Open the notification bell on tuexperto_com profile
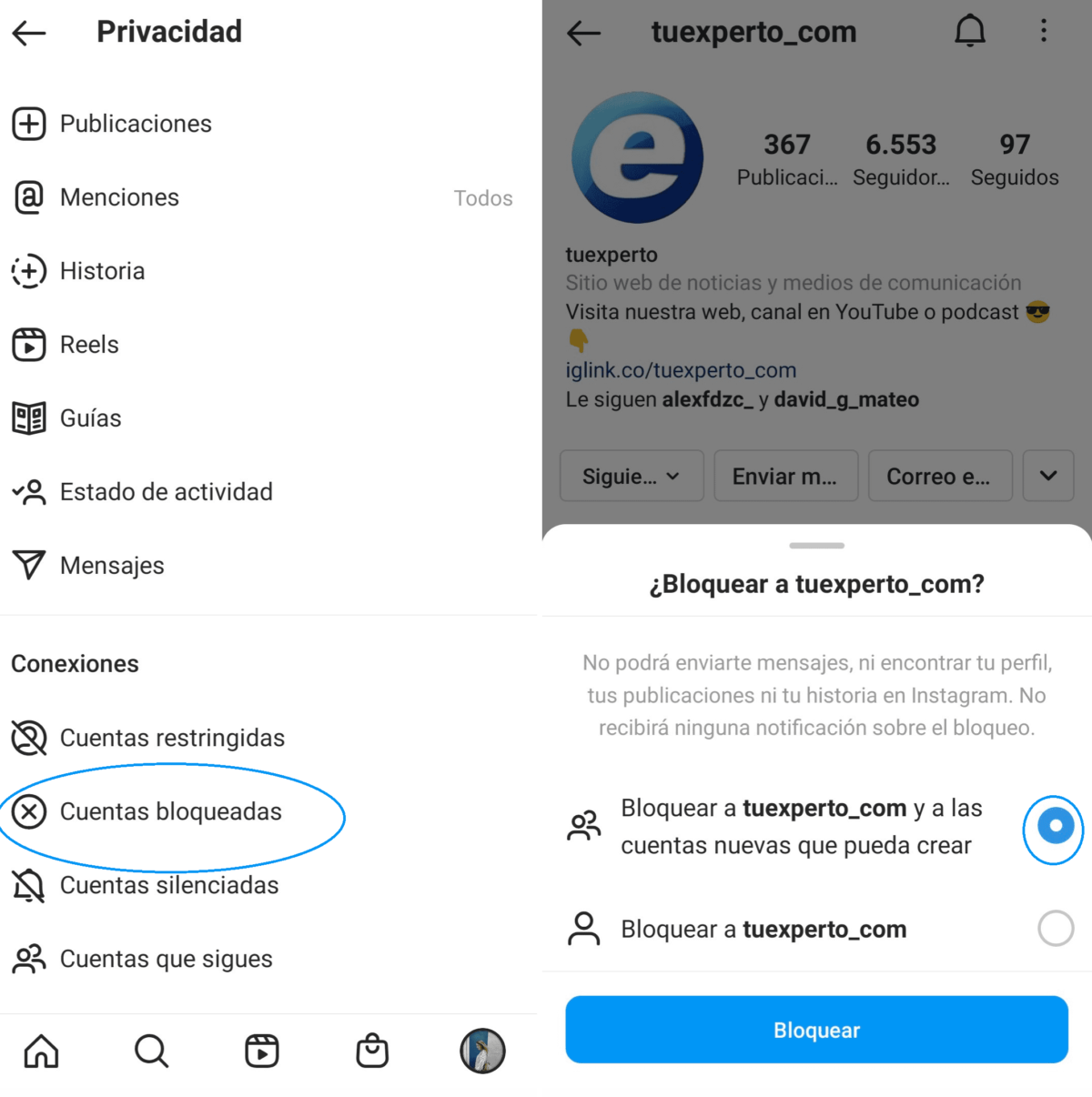This screenshot has width=1092, height=1097. 970,32
